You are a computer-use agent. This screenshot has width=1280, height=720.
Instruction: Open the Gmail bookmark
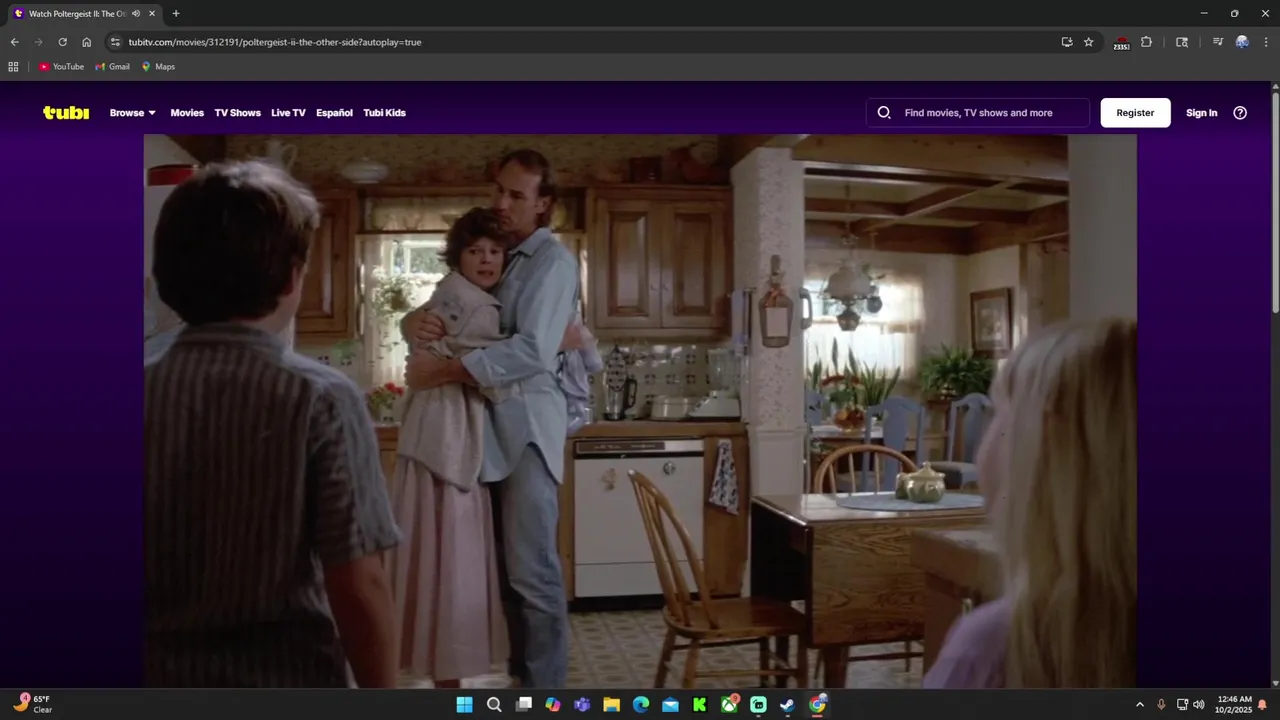pyautogui.click(x=112, y=67)
